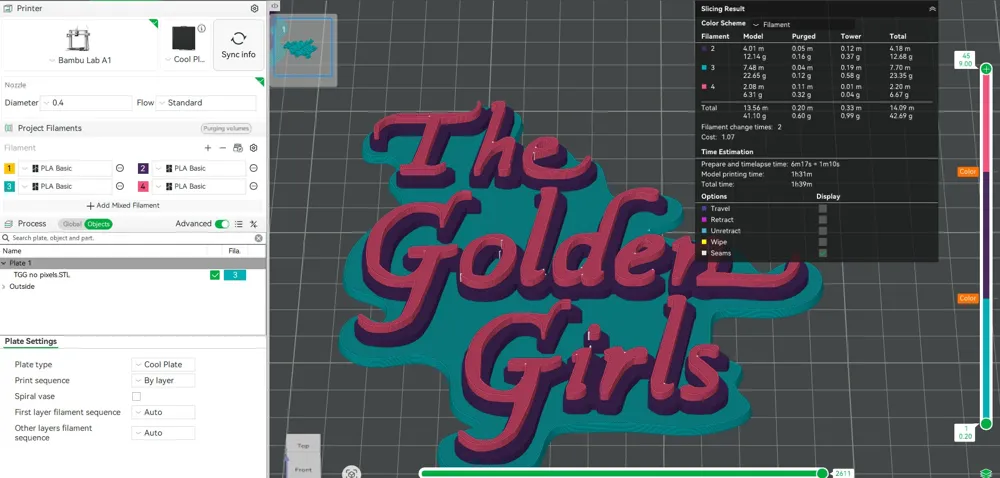Viewport: 1000px width, 478px height.
Task: Switch process scope to Objects
Action: point(98,224)
